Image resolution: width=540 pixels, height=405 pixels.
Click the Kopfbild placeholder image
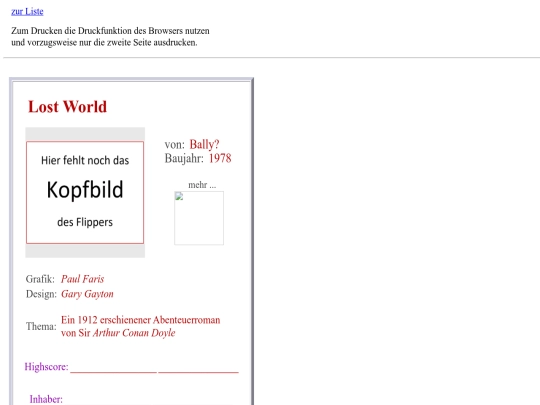coord(85,192)
